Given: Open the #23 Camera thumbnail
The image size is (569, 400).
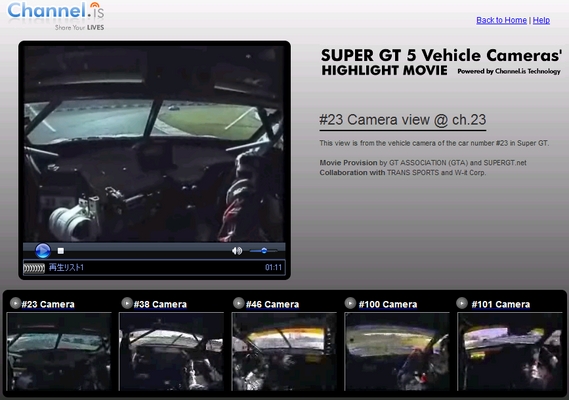Looking at the screenshot, I should coord(59,351).
